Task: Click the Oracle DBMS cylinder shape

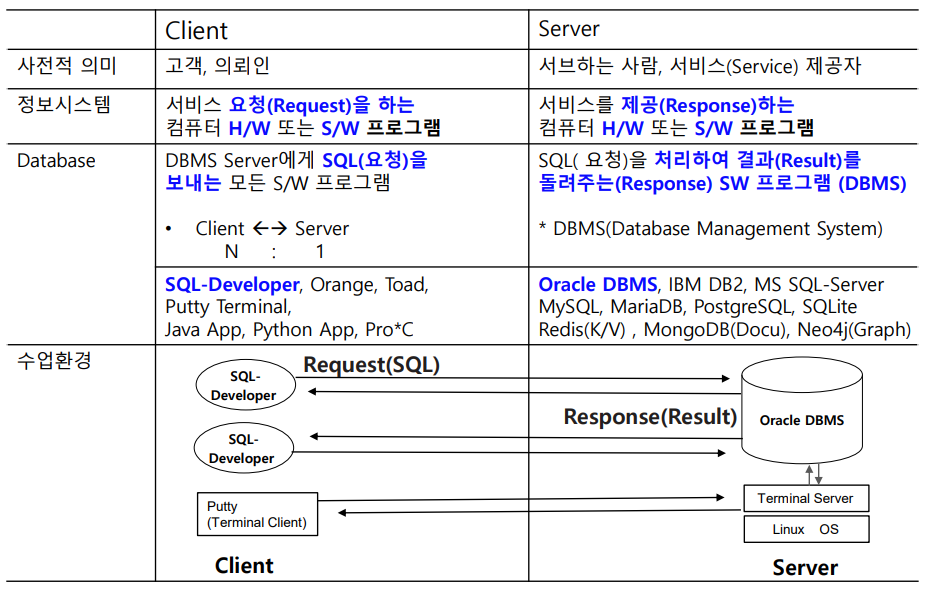Action: 801,411
